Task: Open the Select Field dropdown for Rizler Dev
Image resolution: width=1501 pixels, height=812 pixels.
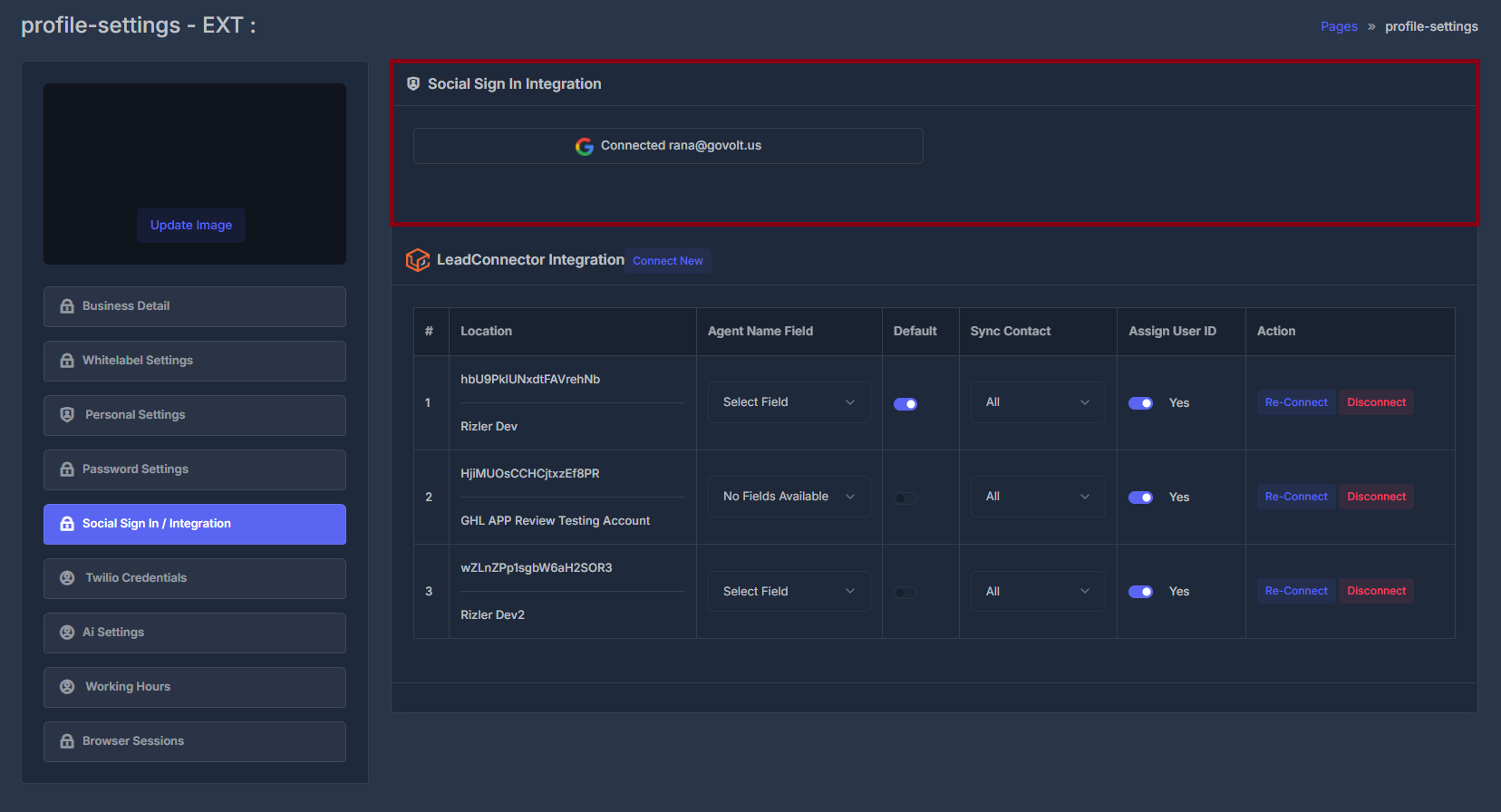Action: coord(789,402)
